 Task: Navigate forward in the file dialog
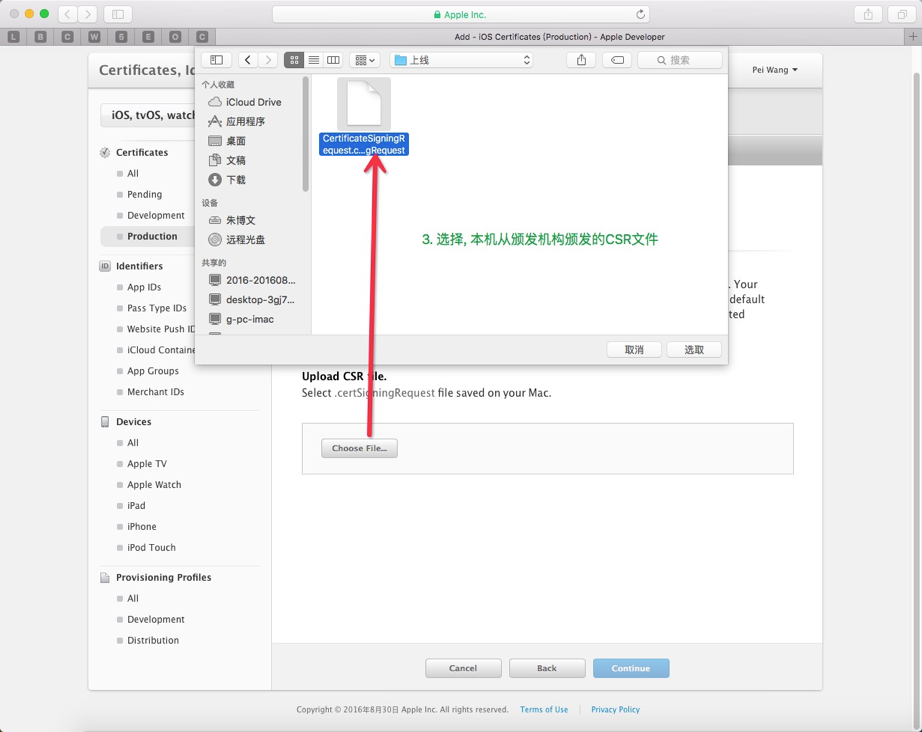pyautogui.click(x=268, y=60)
